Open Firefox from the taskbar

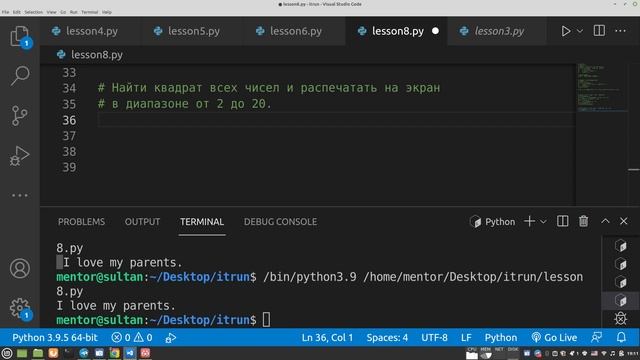53,353
